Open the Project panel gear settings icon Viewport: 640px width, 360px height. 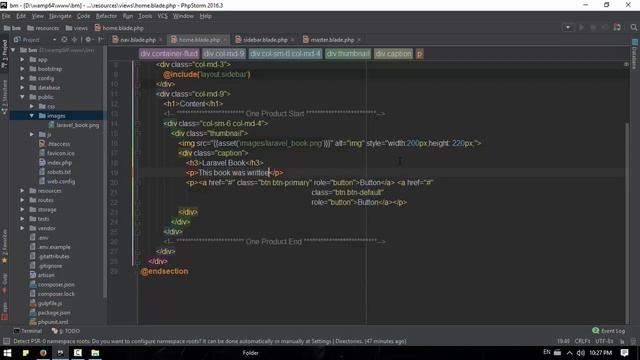coord(88,40)
